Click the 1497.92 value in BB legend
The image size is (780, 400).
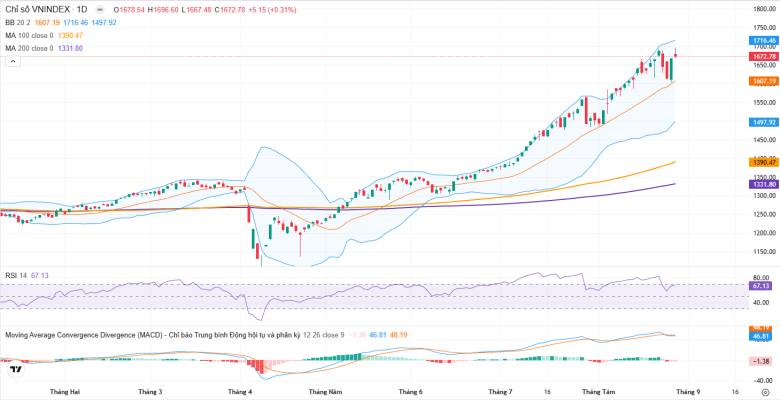coord(102,23)
